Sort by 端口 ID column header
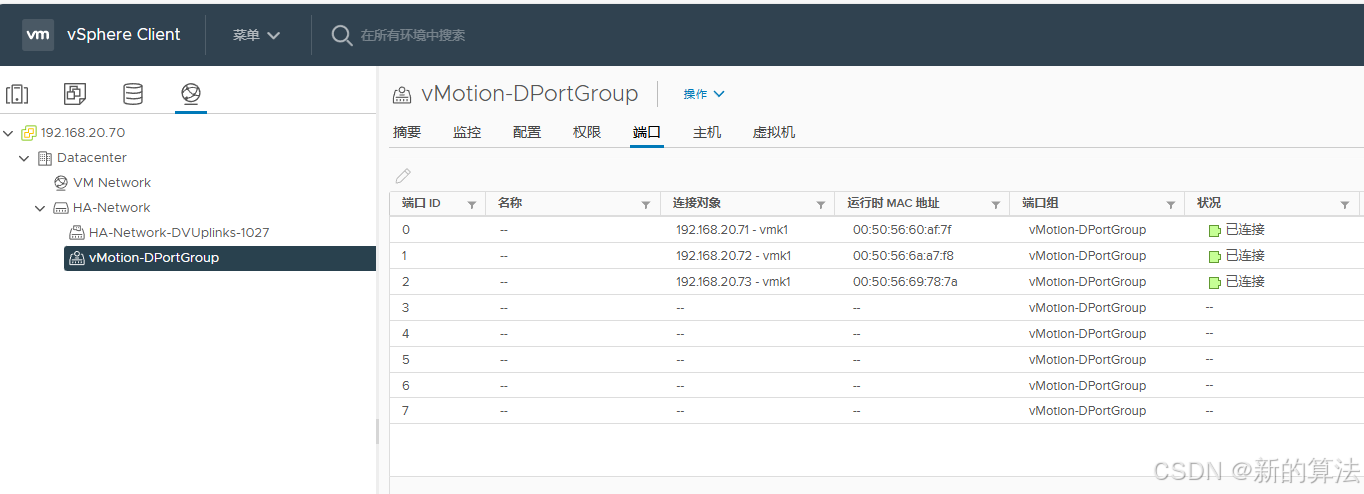1364x494 pixels. coord(421,203)
